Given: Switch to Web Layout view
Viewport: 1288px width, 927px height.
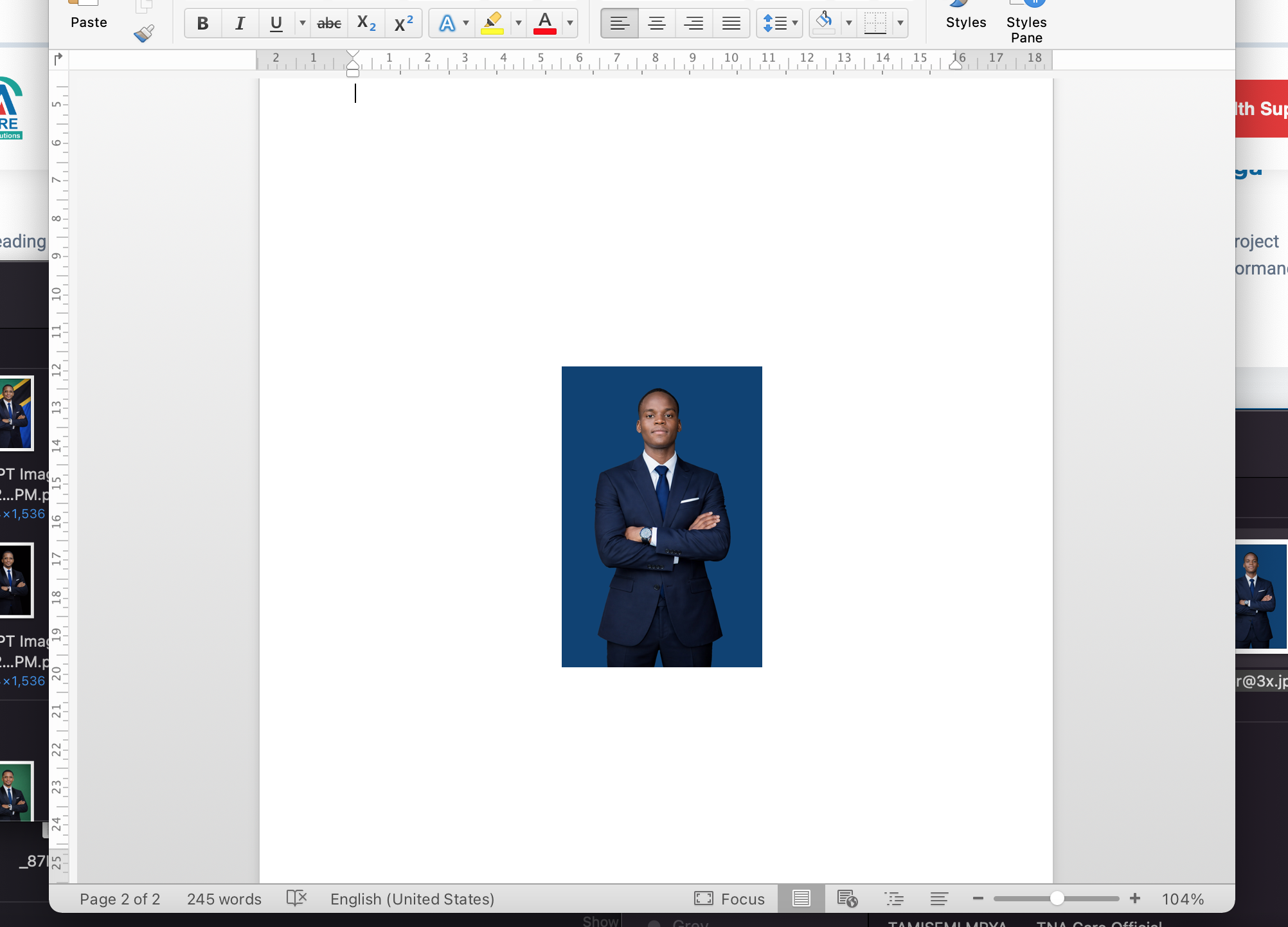Looking at the screenshot, I should 847,898.
